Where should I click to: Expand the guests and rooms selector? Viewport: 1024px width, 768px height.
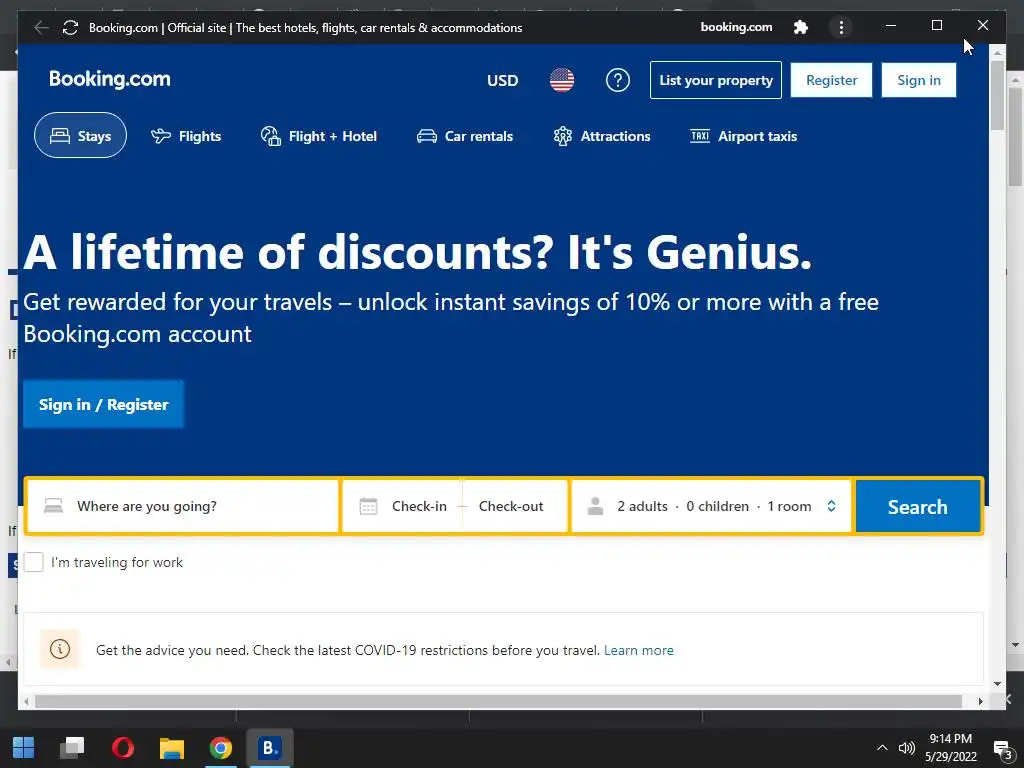(712, 507)
